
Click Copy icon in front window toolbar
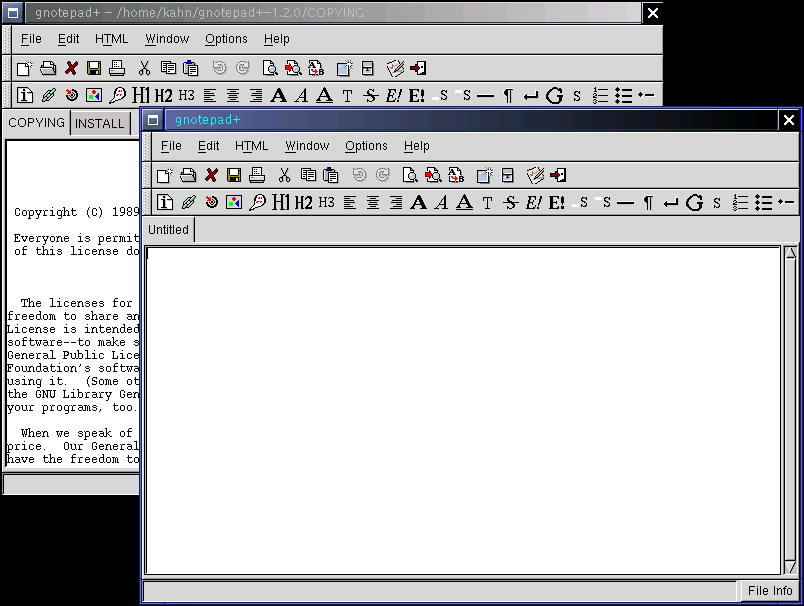point(308,175)
